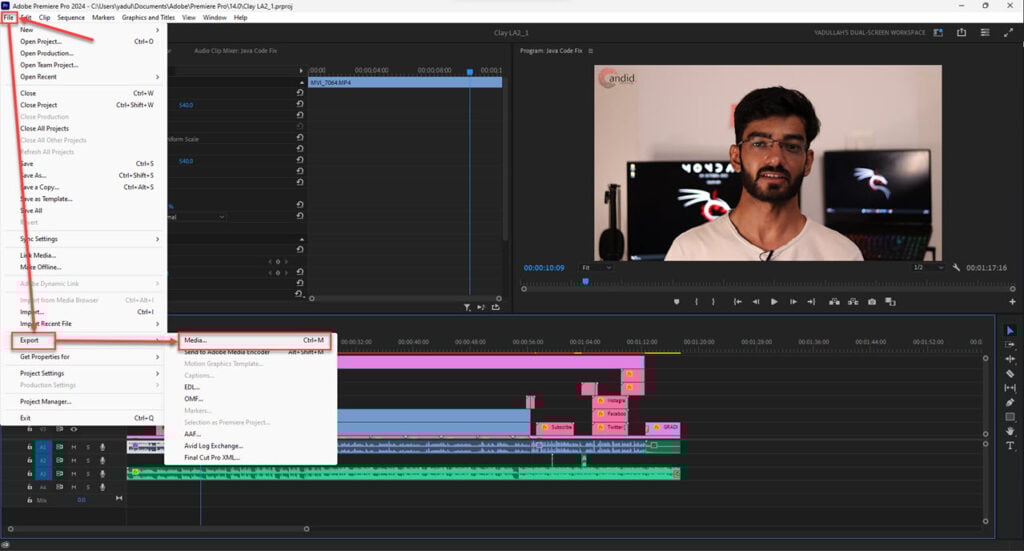Click the export icon in Effect Controls footer
Screen dimensions: 1024x551
point(496,307)
